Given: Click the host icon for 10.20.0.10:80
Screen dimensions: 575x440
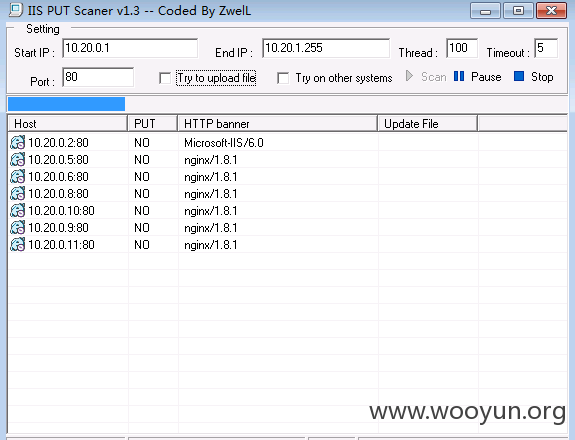Looking at the screenshot, I should click(17, 211).
